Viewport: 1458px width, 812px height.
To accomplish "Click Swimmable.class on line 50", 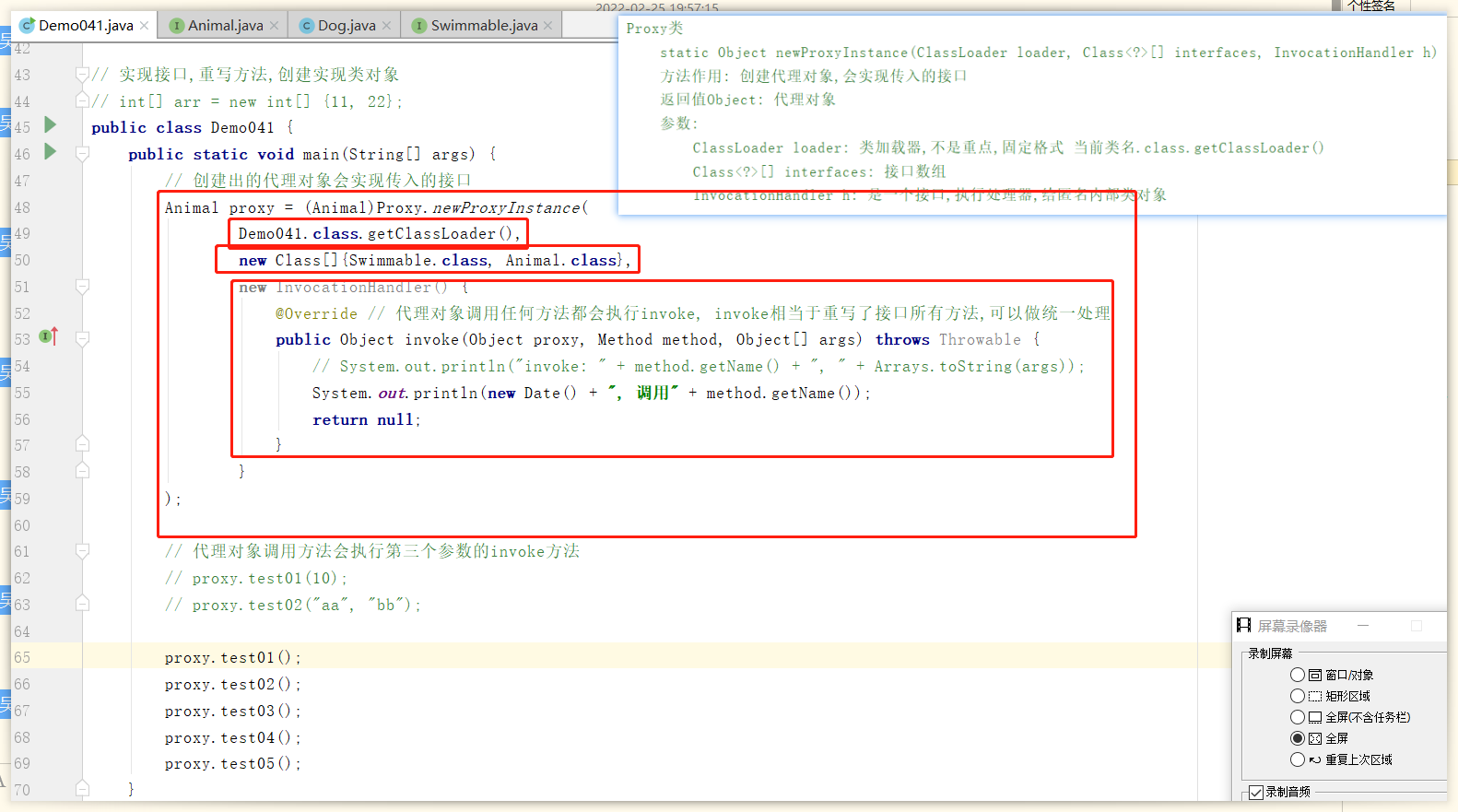I will pyautogui.click(x=417, y=260).
